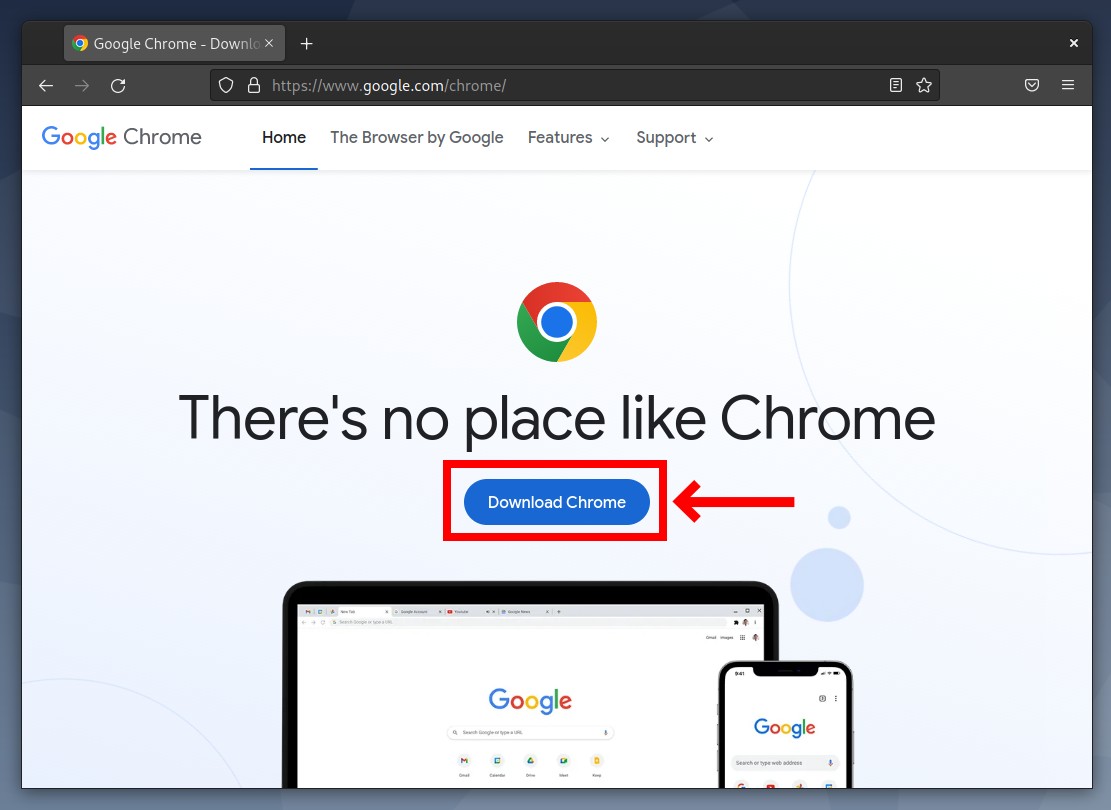Click the phone mockup showing Google
Screen dimensions: 1111x810
coord(785,724)
